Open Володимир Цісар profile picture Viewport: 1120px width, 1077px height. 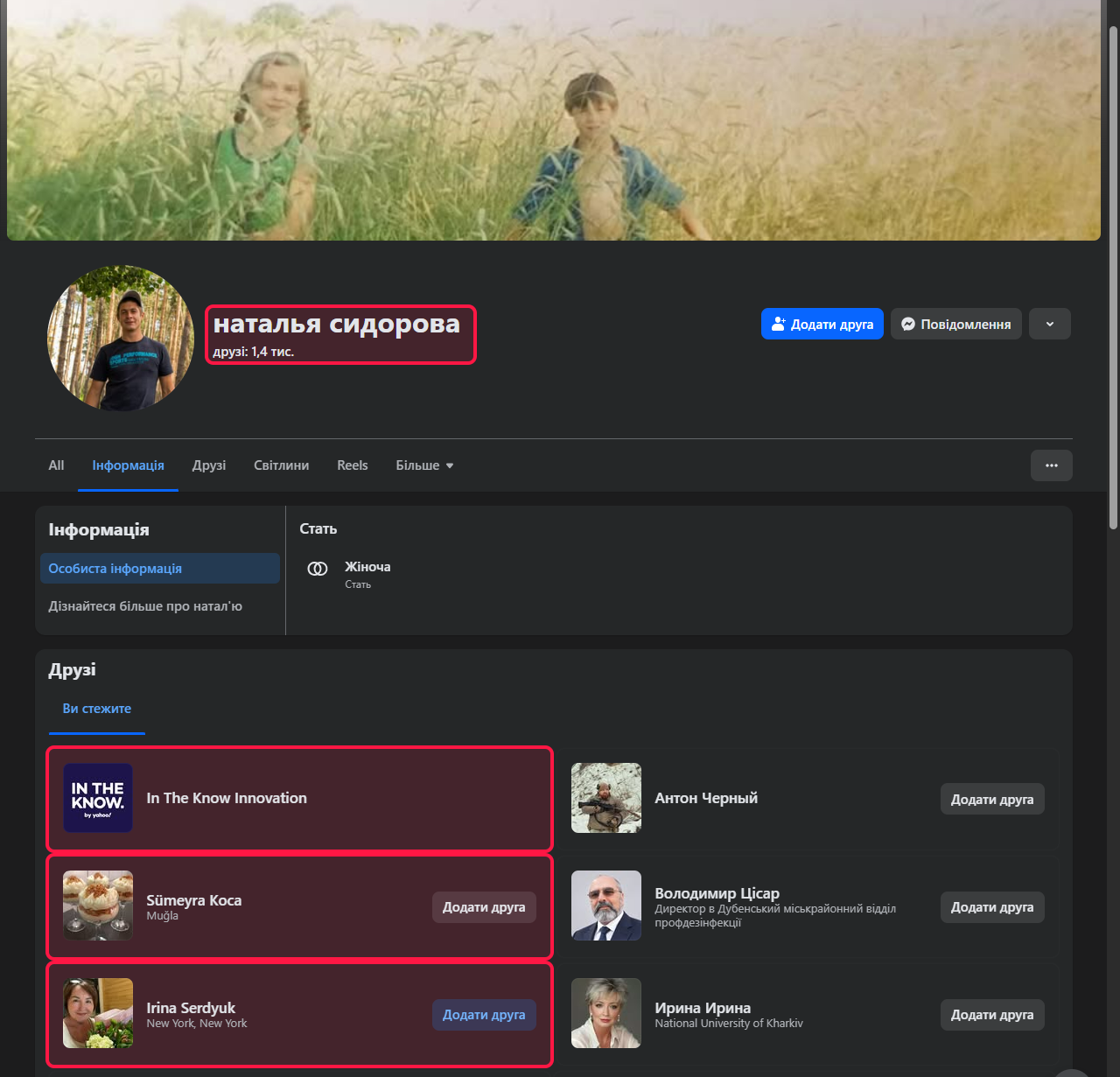coord(606,906)
